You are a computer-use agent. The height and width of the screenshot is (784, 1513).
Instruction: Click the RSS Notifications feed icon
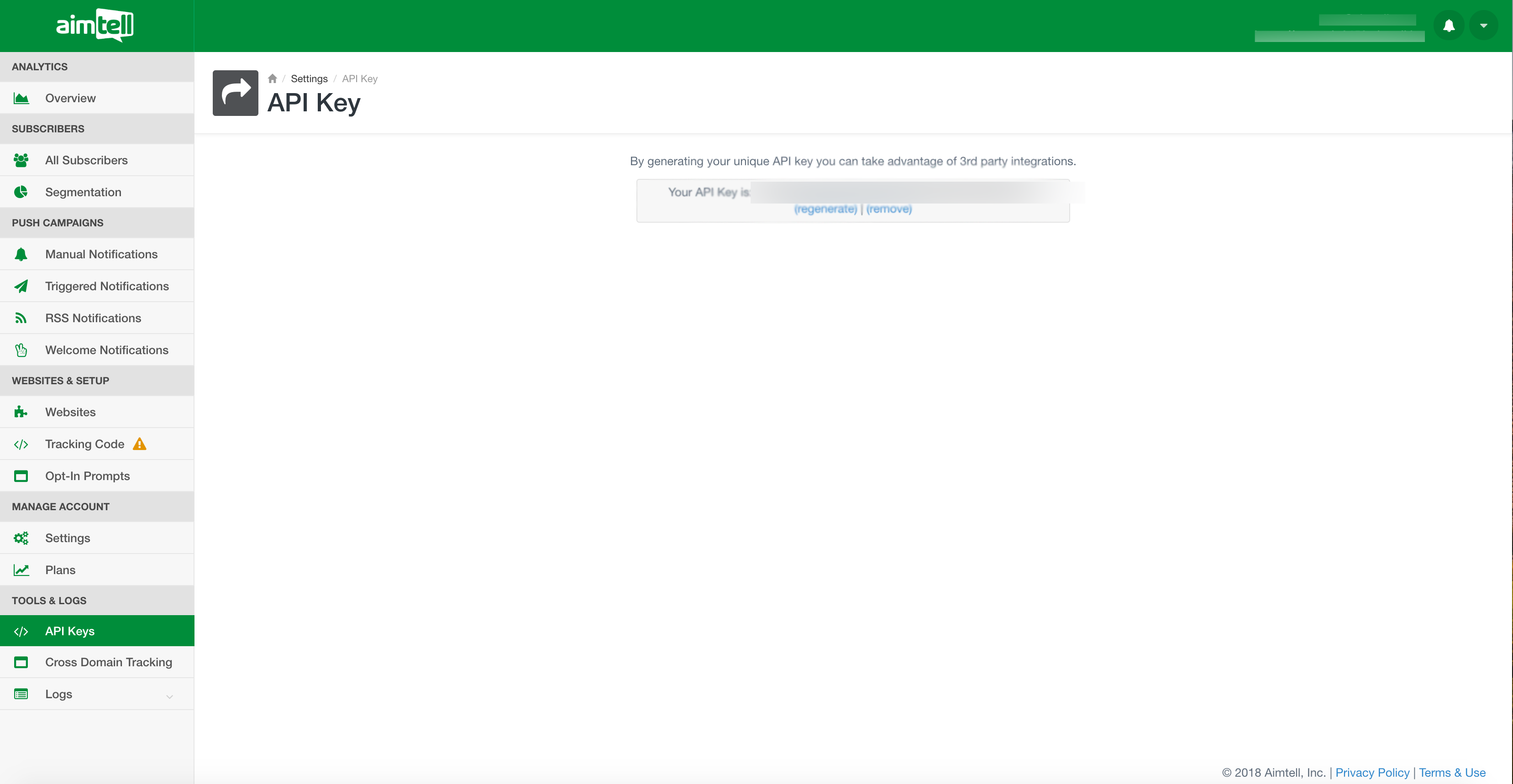pos(21,318)
